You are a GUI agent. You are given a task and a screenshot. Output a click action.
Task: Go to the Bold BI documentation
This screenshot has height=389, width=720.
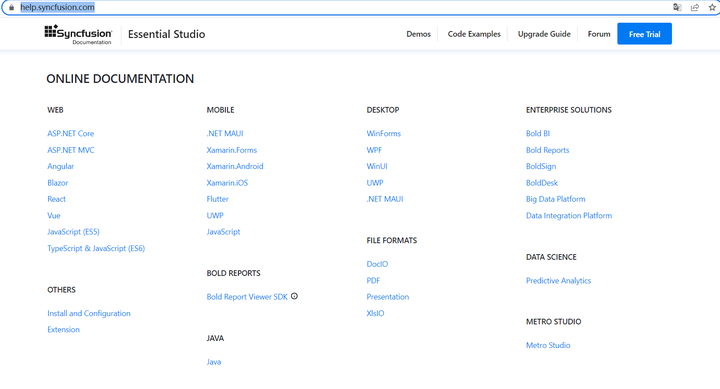(x=538, y=134)
